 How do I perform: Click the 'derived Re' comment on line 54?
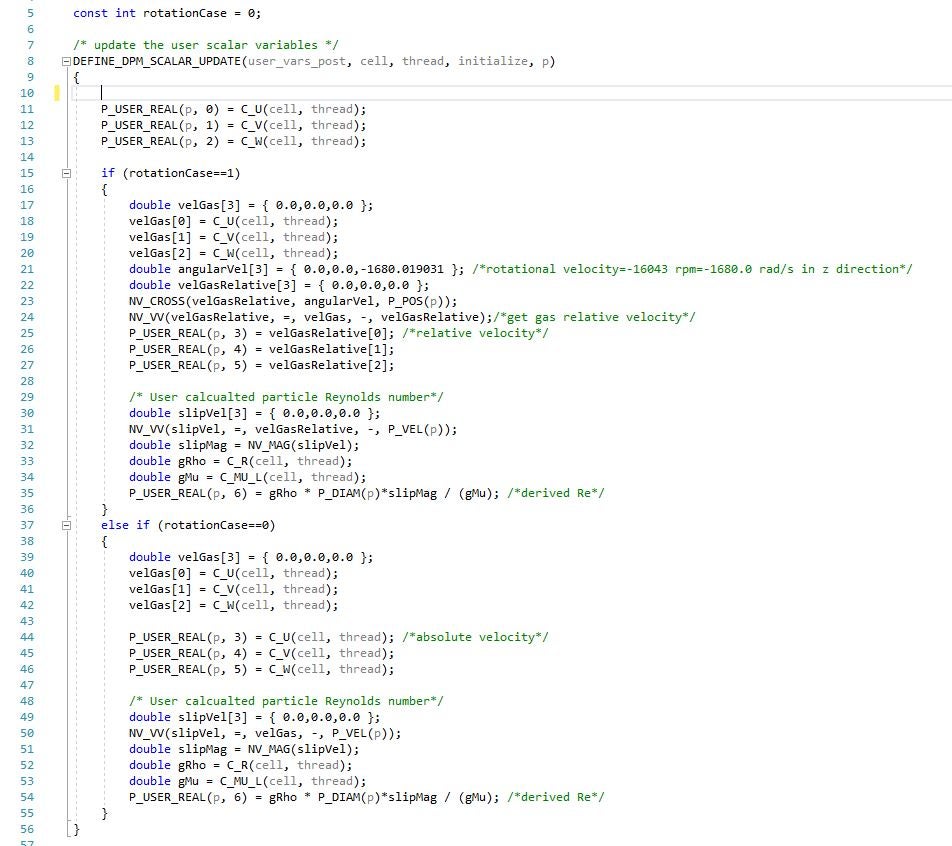(556, 797)
